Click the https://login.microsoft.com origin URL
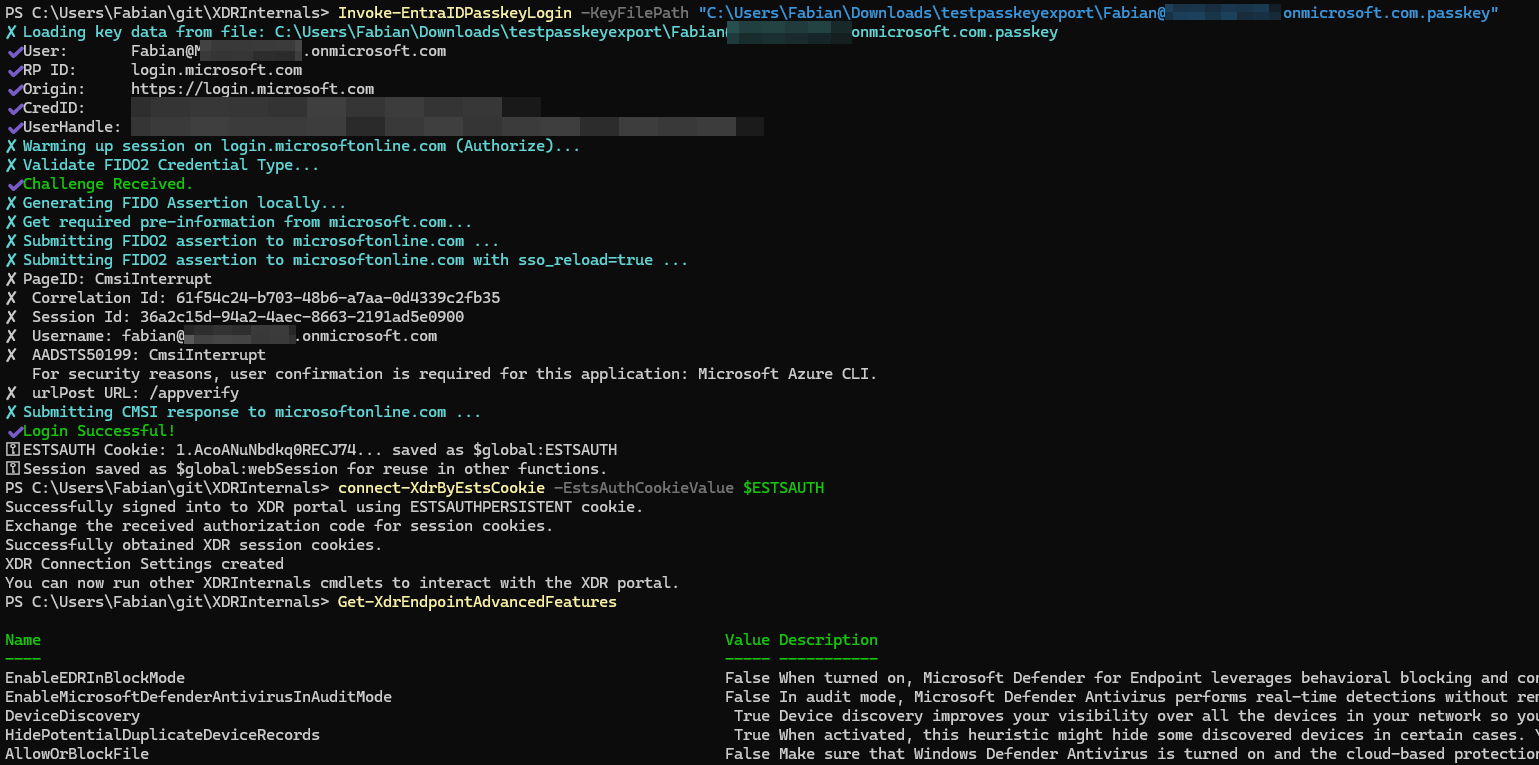1539x765 pixels. click(x=252, y=89)
